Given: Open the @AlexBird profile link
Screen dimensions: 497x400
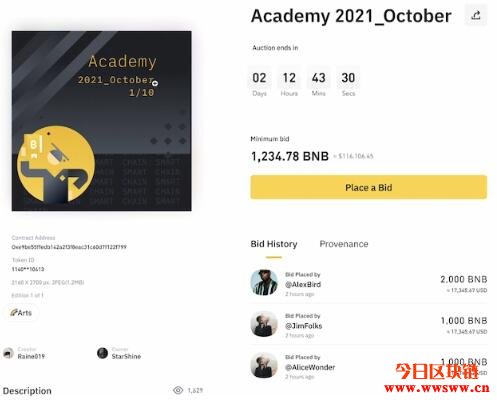Looking at the screenshot, I should [303, 284].
